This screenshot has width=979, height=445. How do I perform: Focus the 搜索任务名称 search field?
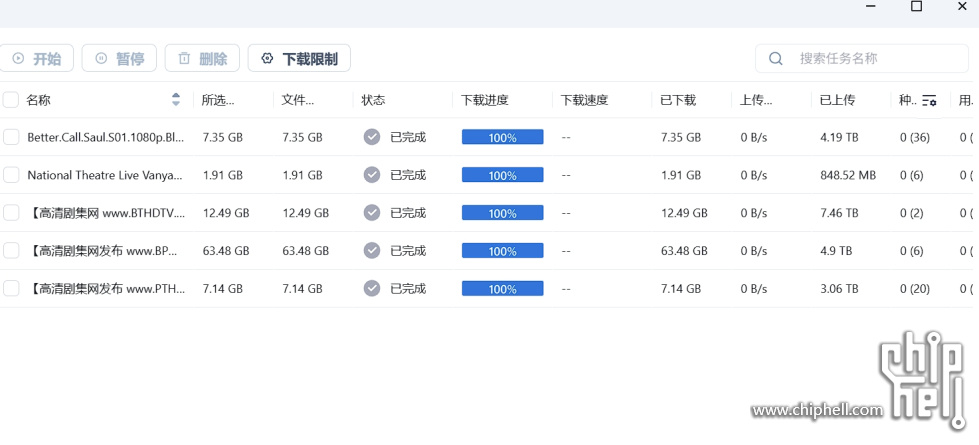click(862, 59)
